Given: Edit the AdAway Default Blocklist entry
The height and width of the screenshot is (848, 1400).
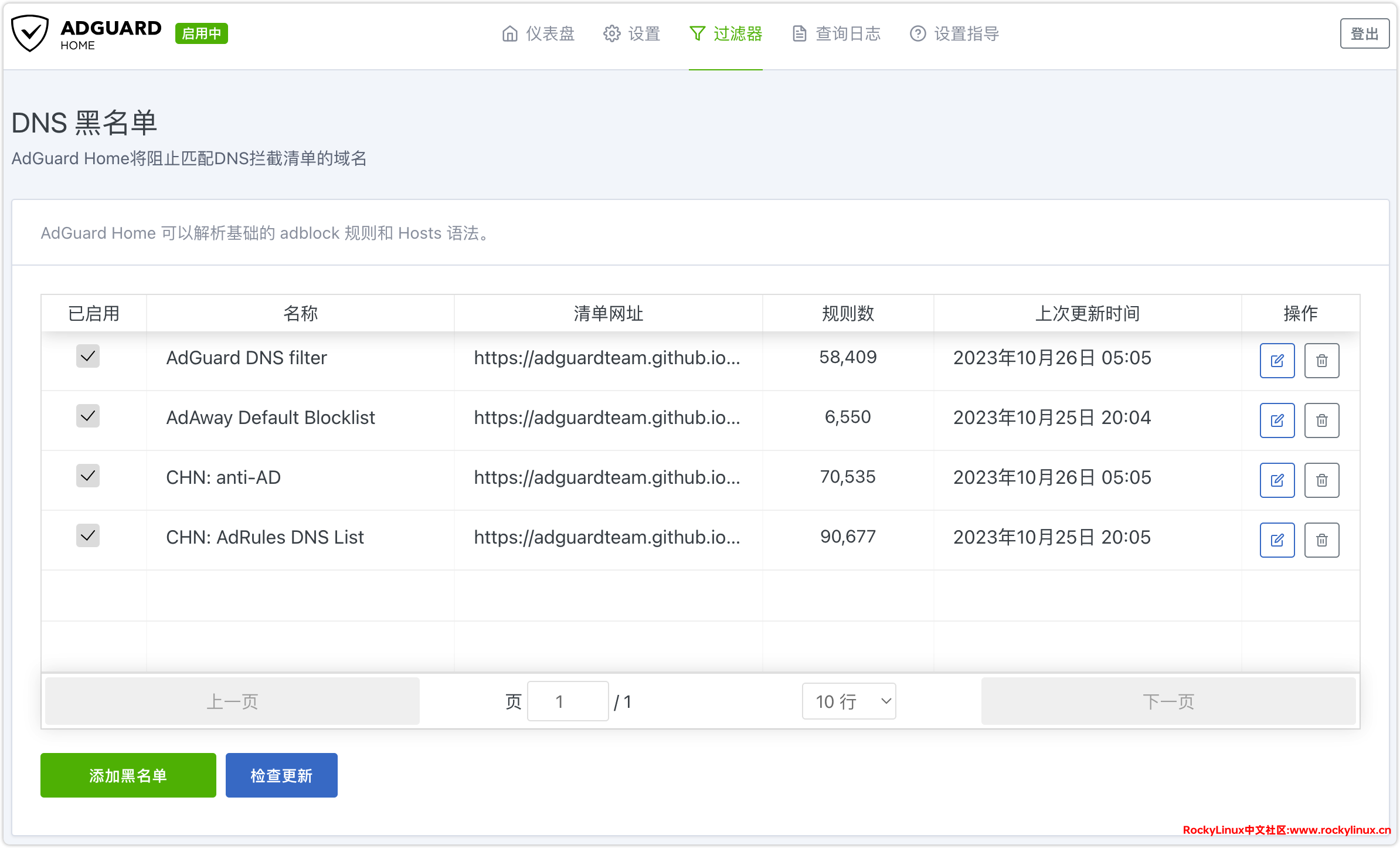Looking at the screenshot, I should pyautogui.click(x=1277, y=420).
